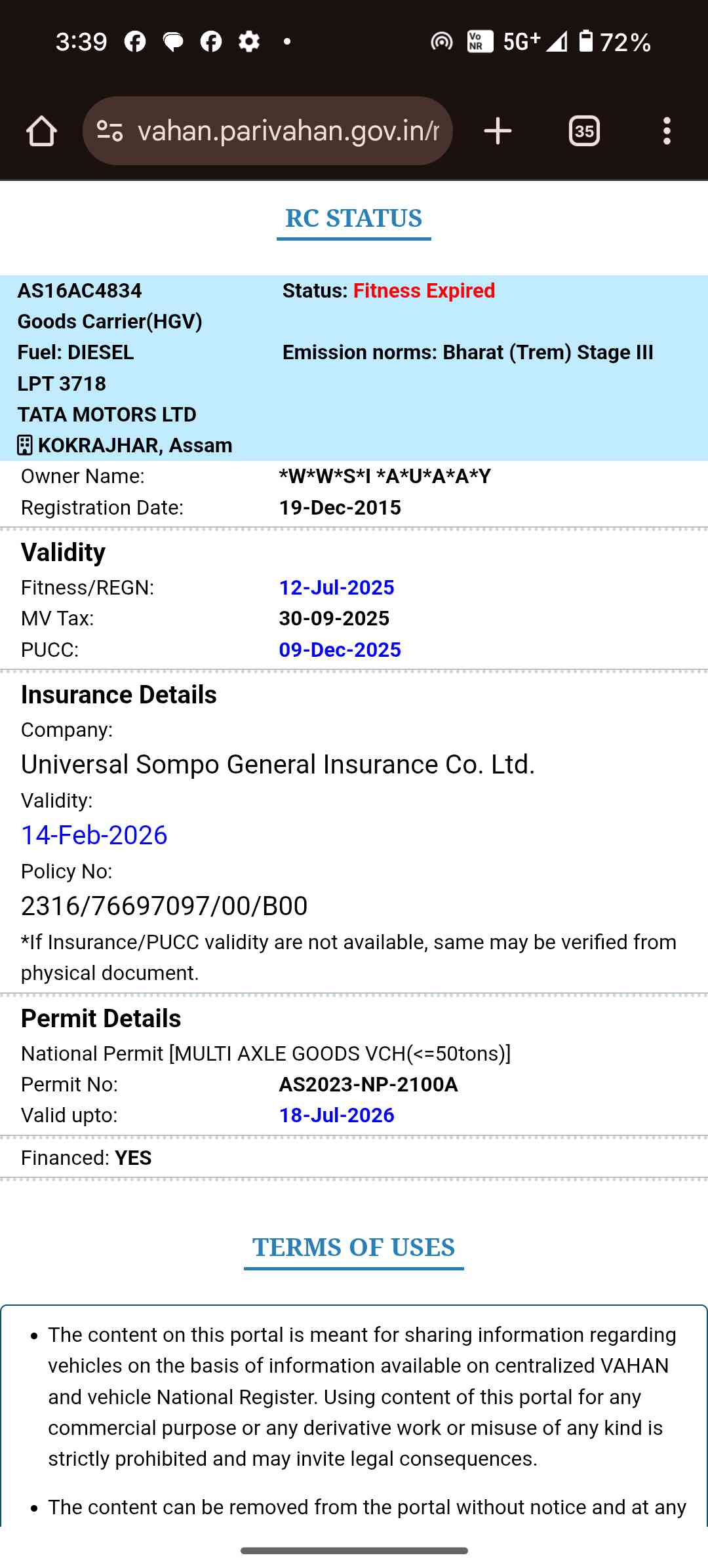
Task: Tap the RC STATUS heading
Action: coord(353,218)
